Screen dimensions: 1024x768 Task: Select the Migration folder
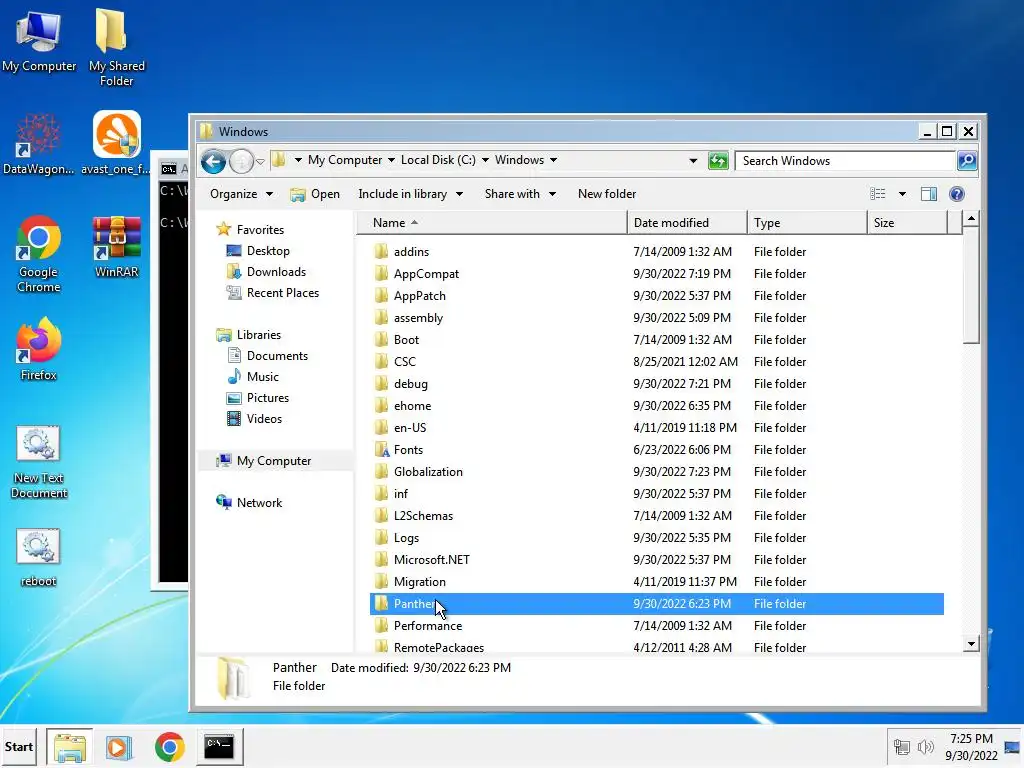point(656,582)
